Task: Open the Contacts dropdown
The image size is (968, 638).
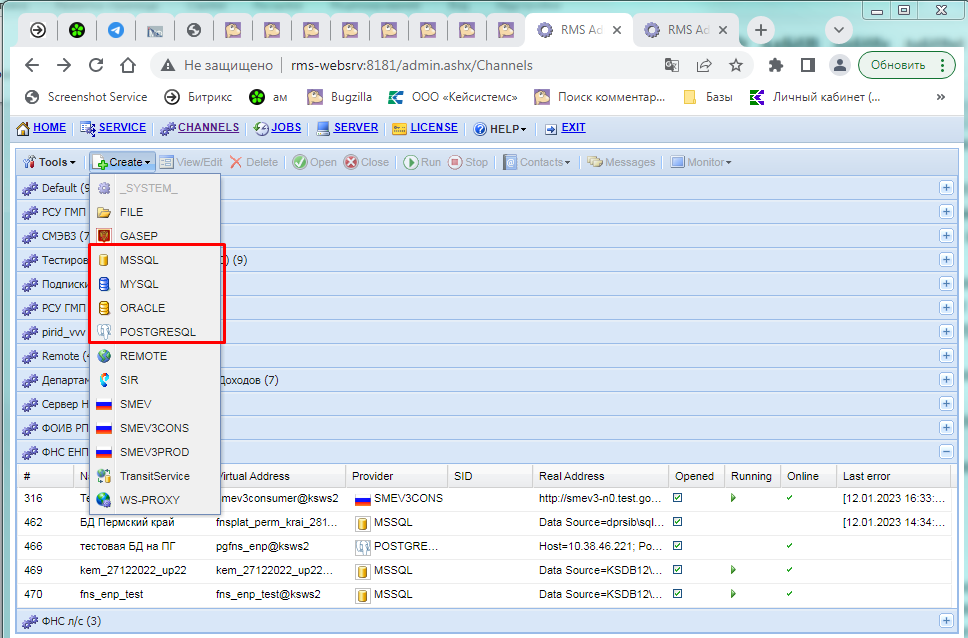Action: 536,162
